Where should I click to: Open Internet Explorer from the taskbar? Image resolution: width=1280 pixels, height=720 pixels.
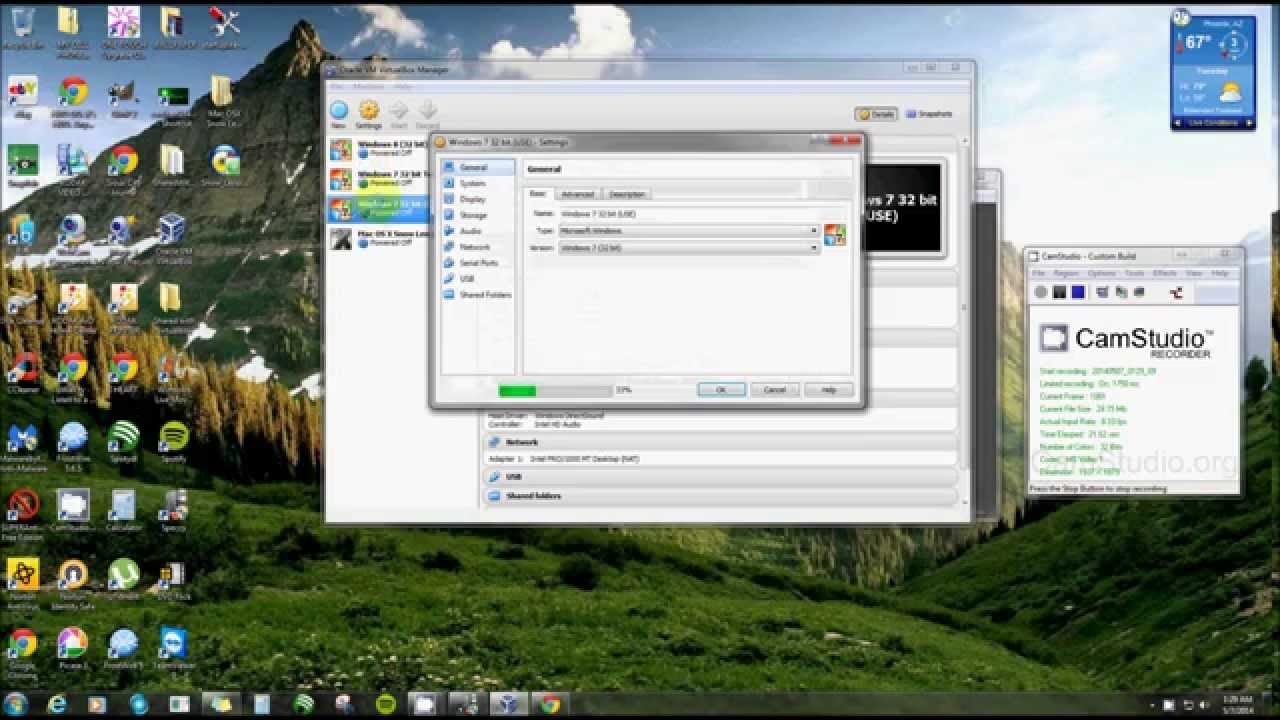pos(57,705)
